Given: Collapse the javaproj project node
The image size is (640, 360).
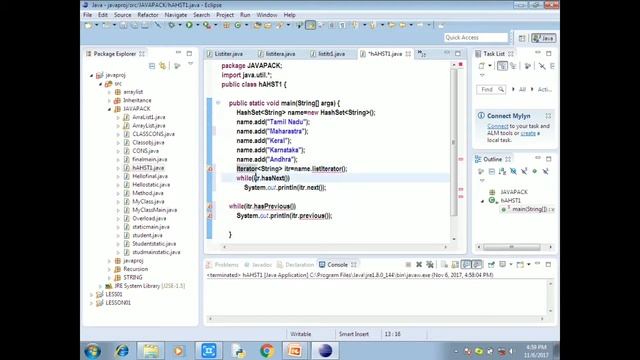Looking at the screenshot, I should (91, 76).
